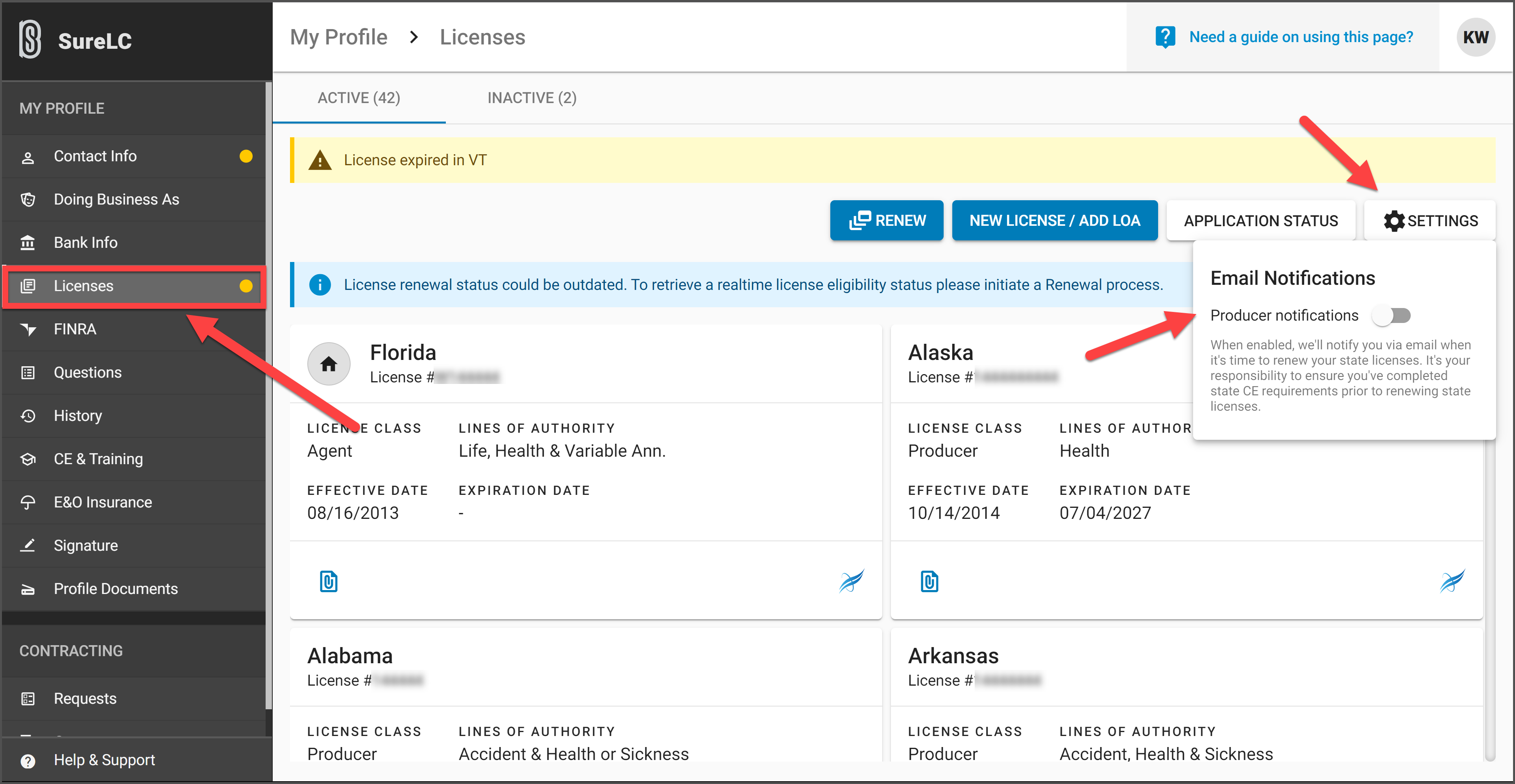The image size is (1515, 784).
Task: Click the Florida card feather icon
Action: (851, 581)
